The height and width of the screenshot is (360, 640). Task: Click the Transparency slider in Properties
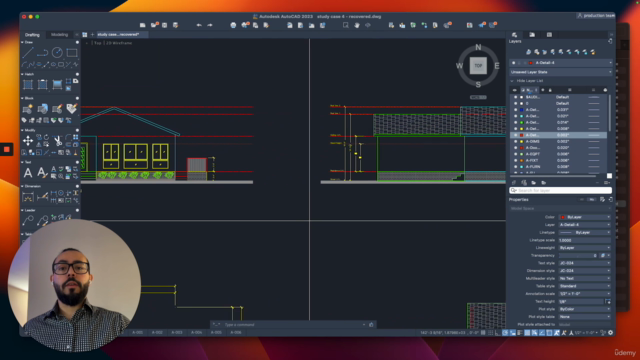point(578,256)
